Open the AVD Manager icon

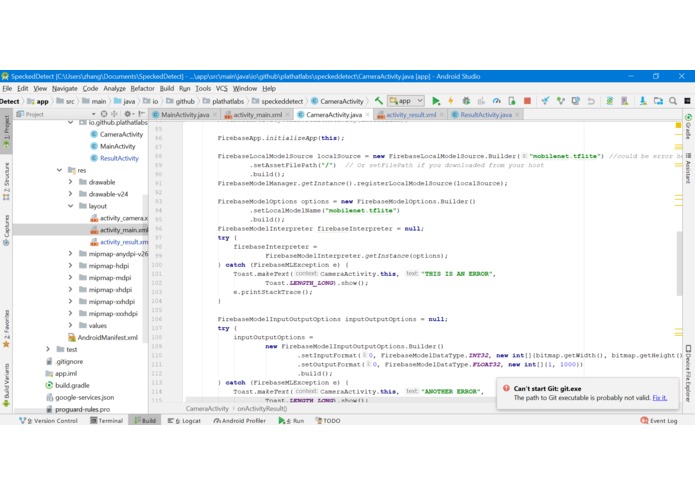625,101
